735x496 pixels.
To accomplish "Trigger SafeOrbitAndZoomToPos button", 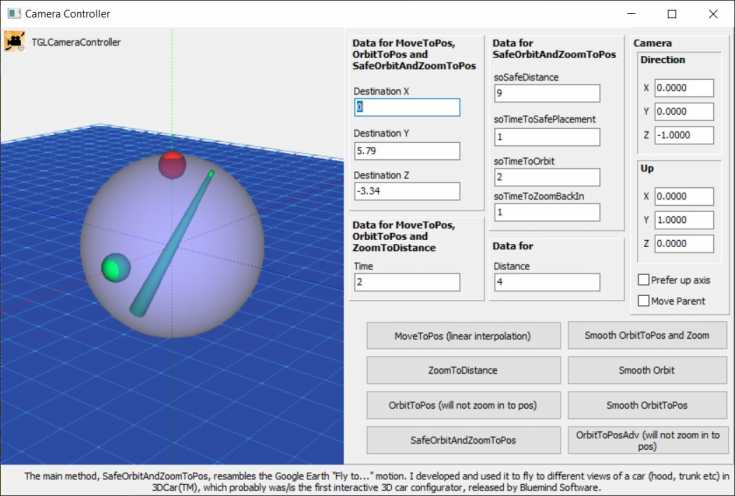I will pos(463,440).
